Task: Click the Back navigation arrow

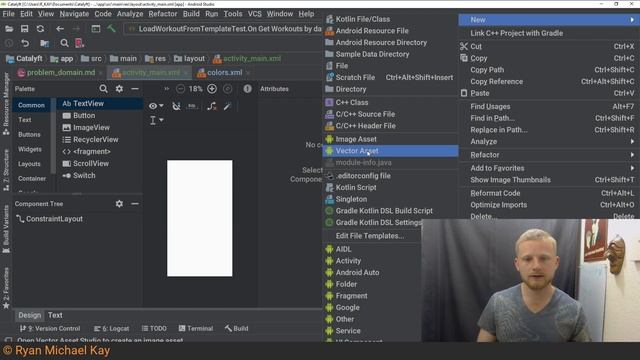Action: tap(60, 29)
